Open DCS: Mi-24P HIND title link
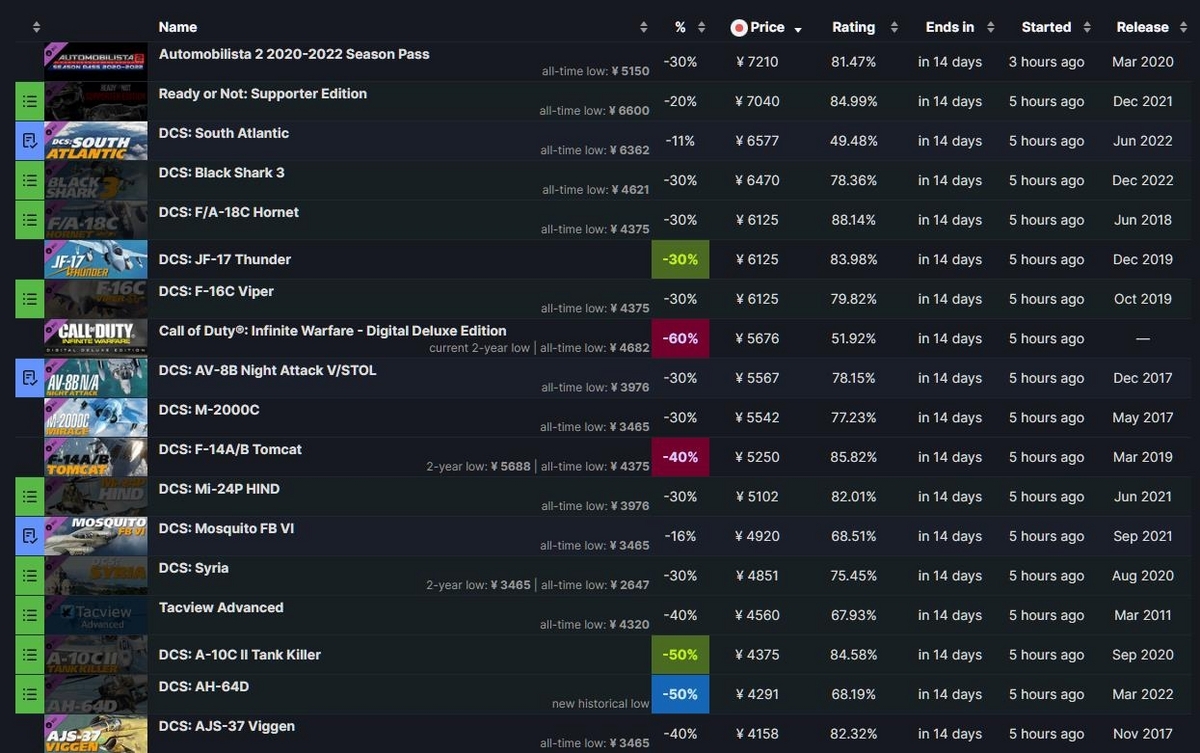 click(219, 489)
